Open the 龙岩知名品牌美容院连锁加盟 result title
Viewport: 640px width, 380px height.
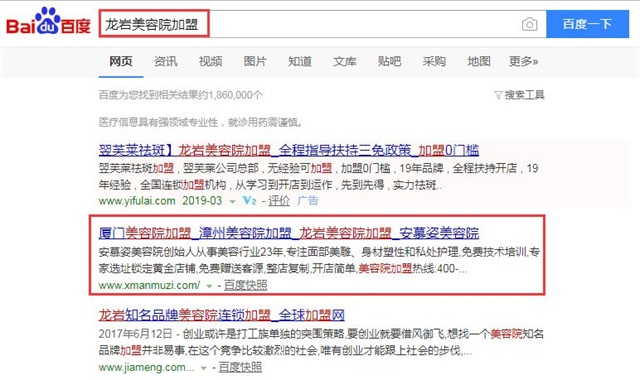[222, 315]
